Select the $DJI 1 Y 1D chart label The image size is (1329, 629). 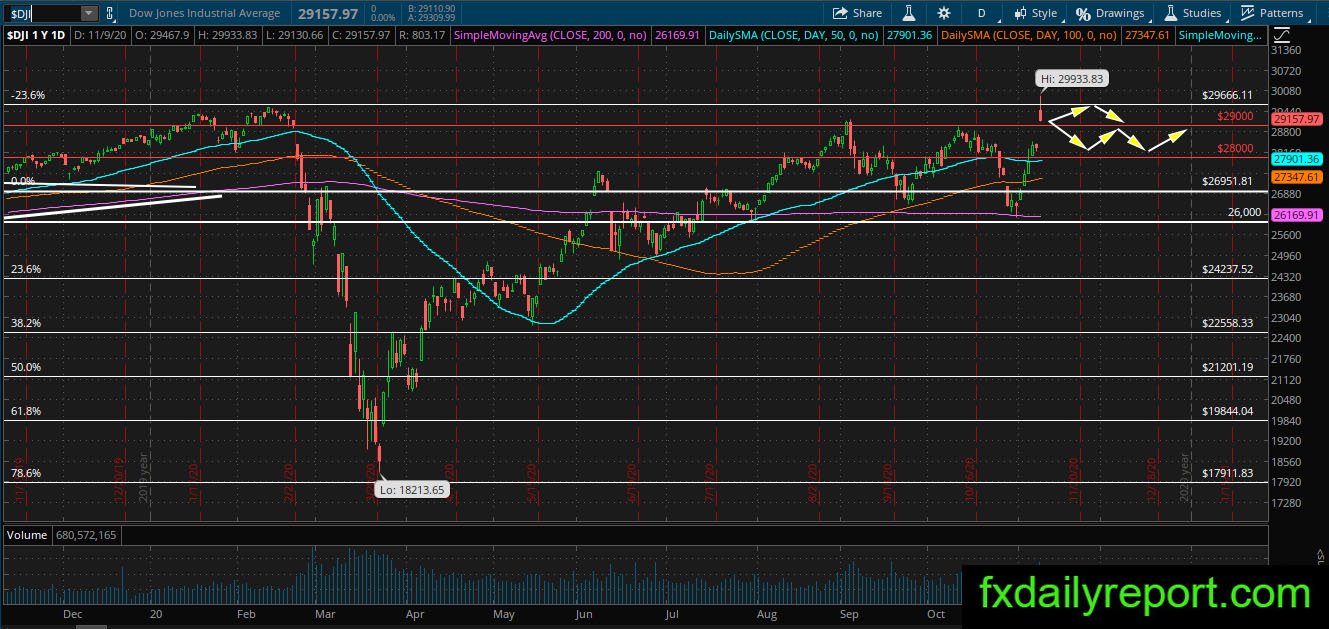point(37,35)
